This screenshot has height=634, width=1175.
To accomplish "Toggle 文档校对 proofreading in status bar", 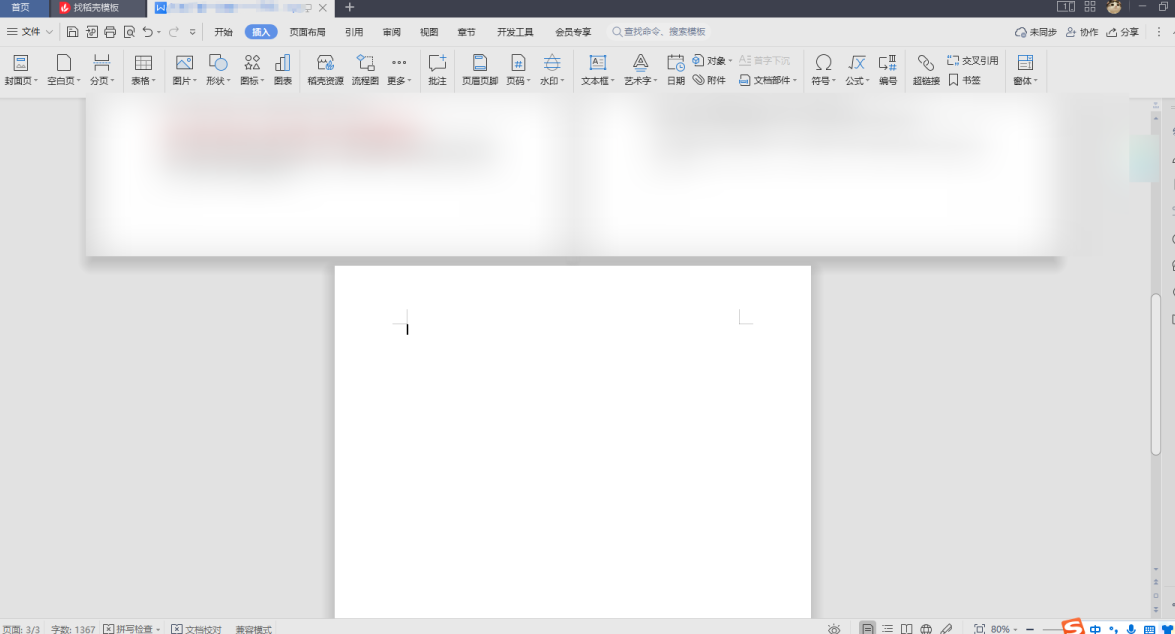I will 197,629.
